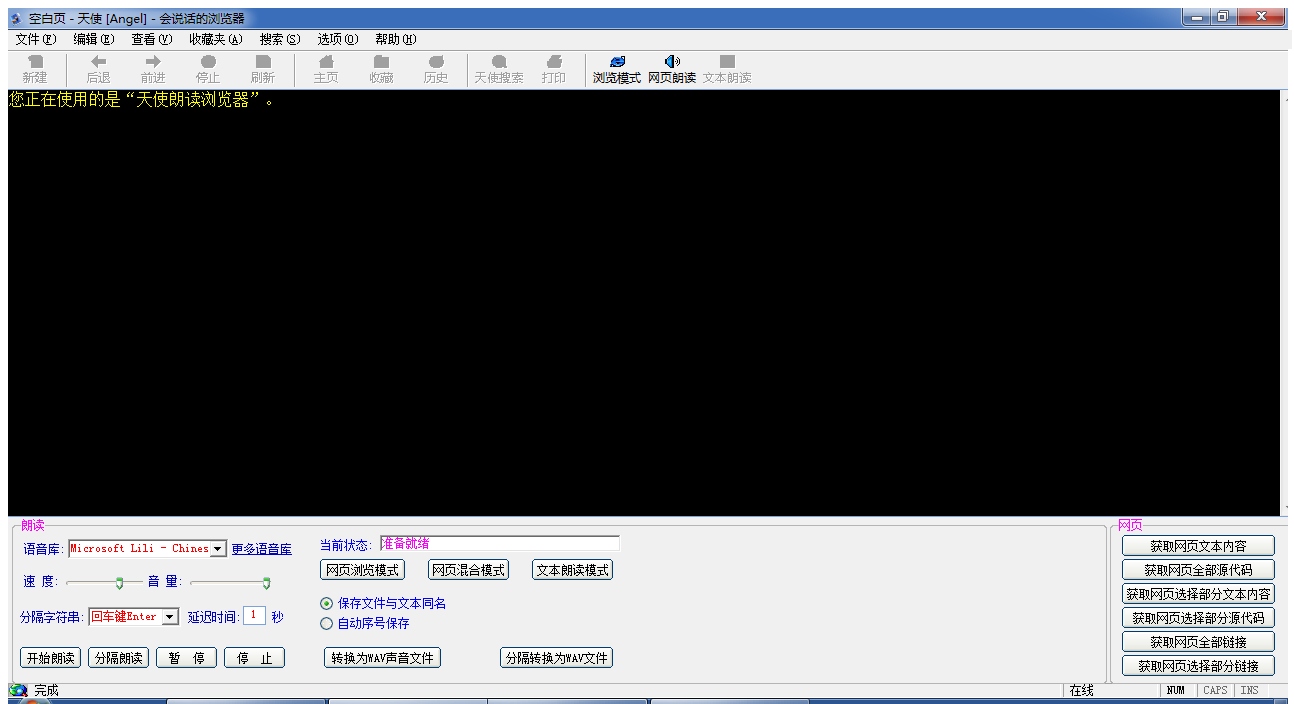
Task: Open the 文件(F) menu
Action: tap(36, 39)
